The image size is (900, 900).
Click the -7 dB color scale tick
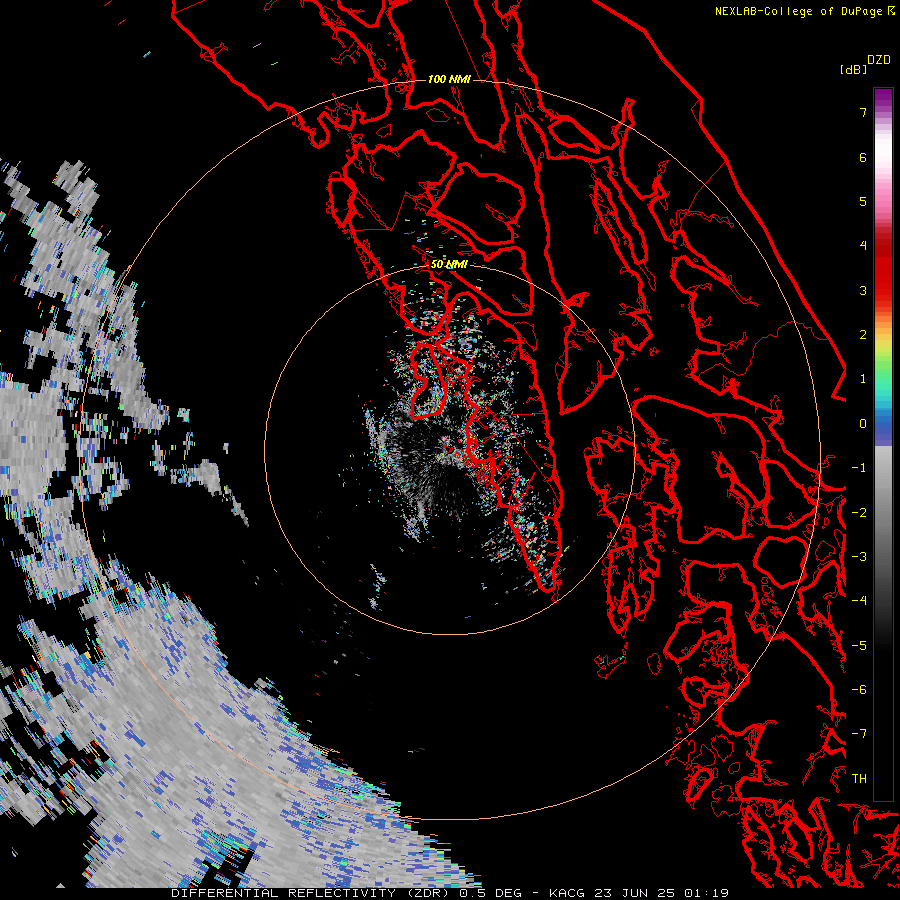point(859,734)
